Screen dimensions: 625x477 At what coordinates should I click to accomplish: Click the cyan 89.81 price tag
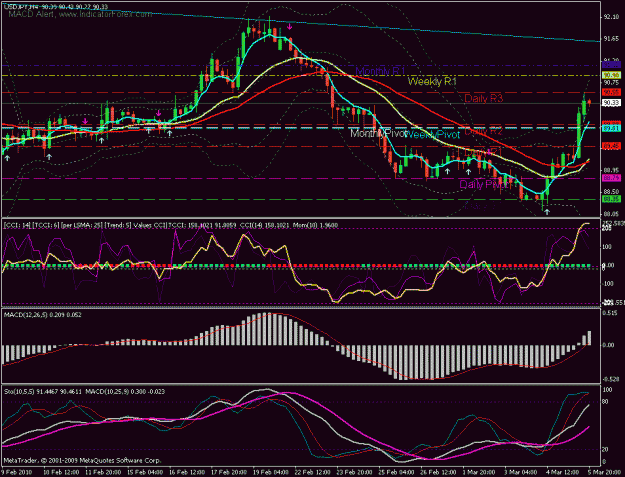pyautogui.click(x=611, y=128)
